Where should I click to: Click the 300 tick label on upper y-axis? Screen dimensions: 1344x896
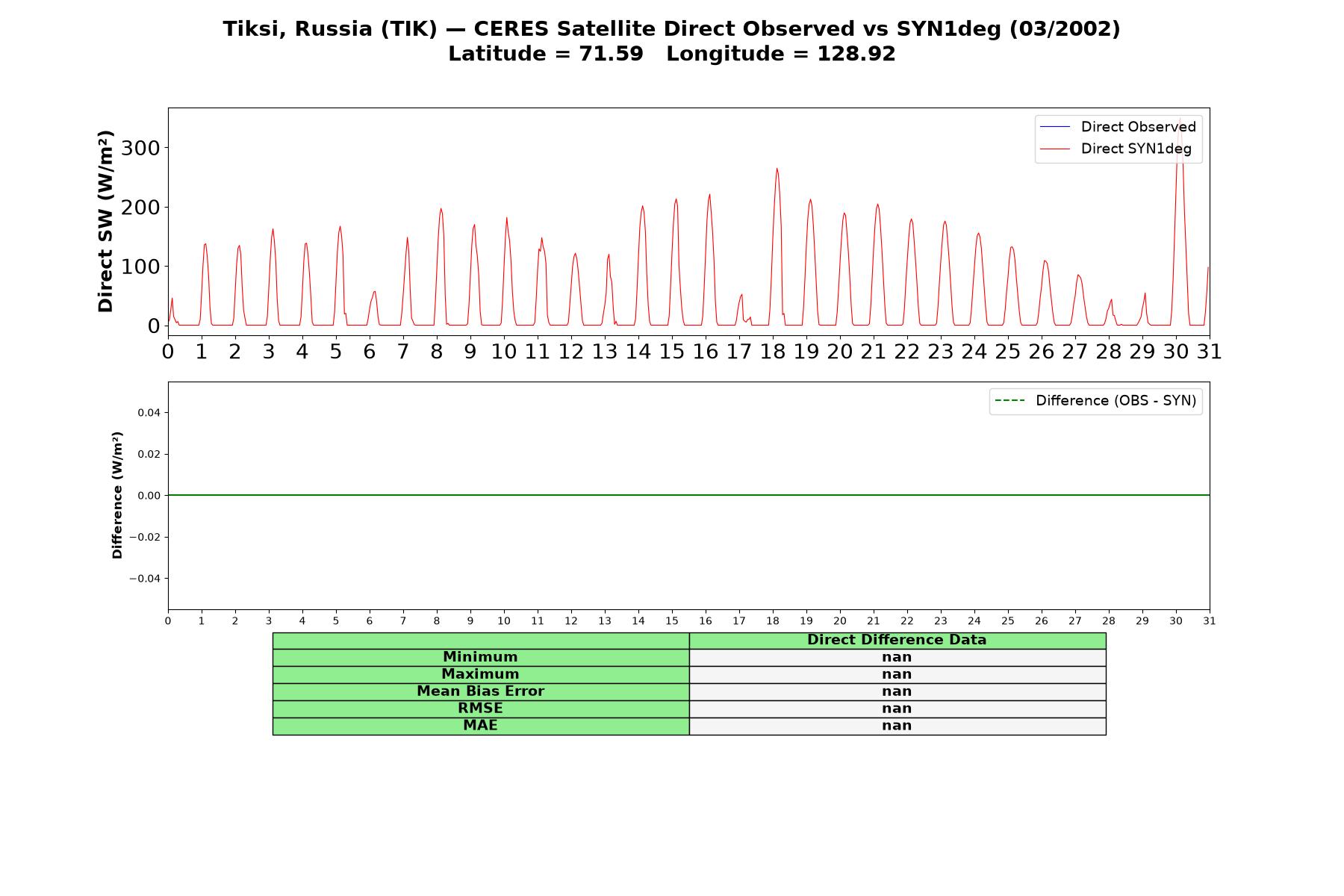(x=140, y=148)
